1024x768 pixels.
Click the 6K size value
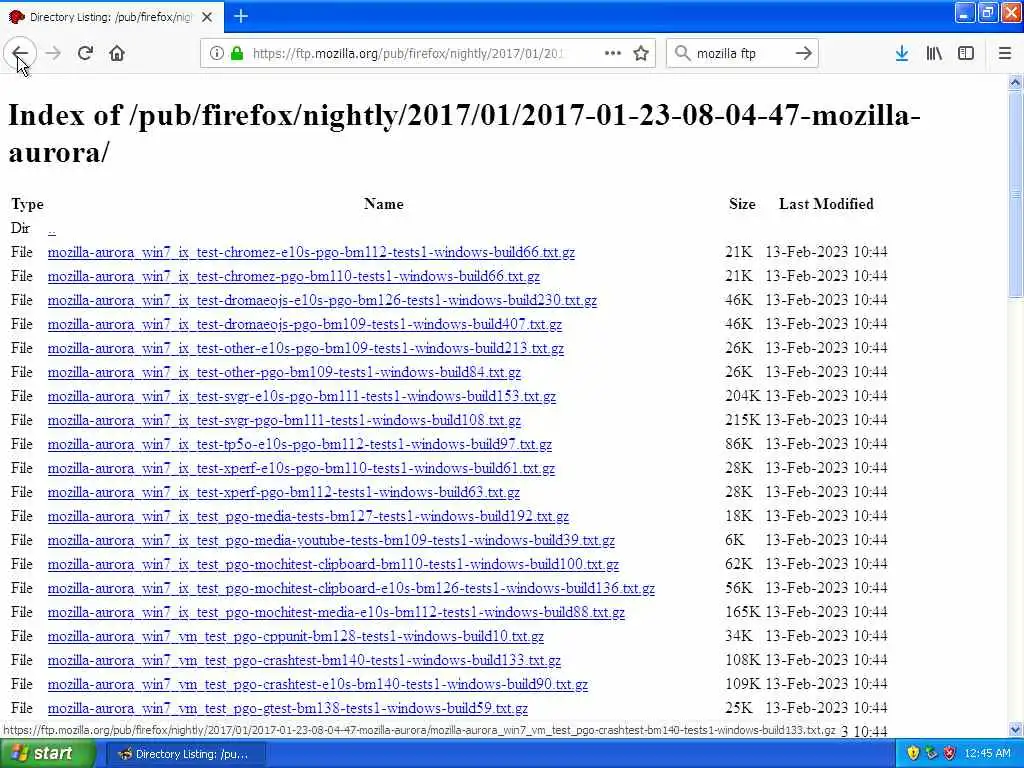pos(735,540)
